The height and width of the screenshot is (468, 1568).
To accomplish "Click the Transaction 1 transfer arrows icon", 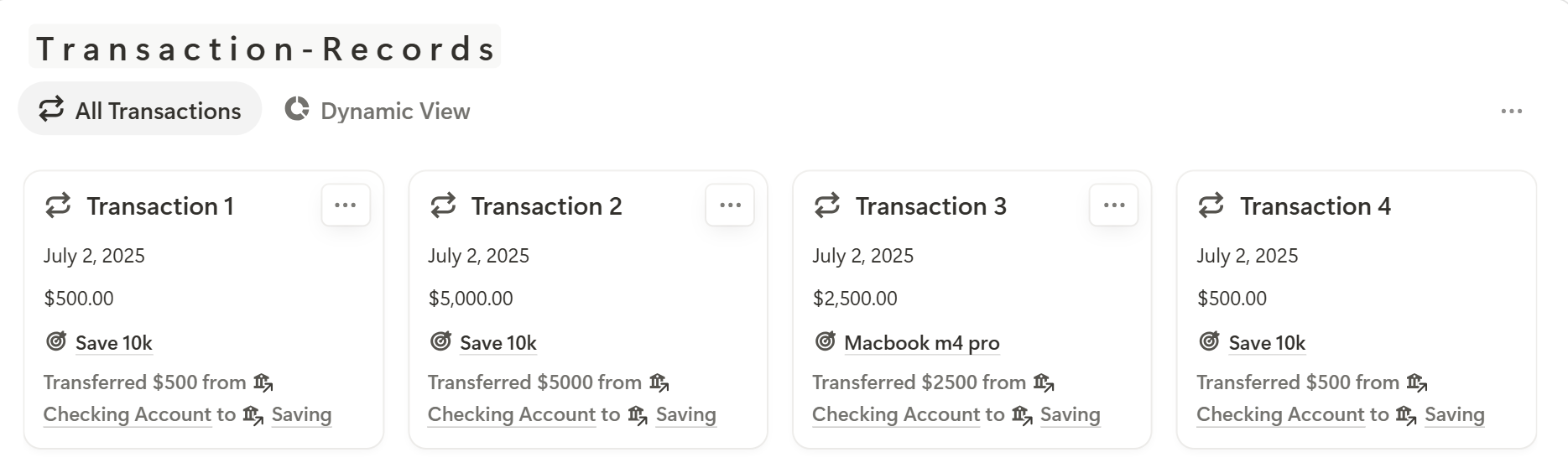I will click(x=58, y=205).
